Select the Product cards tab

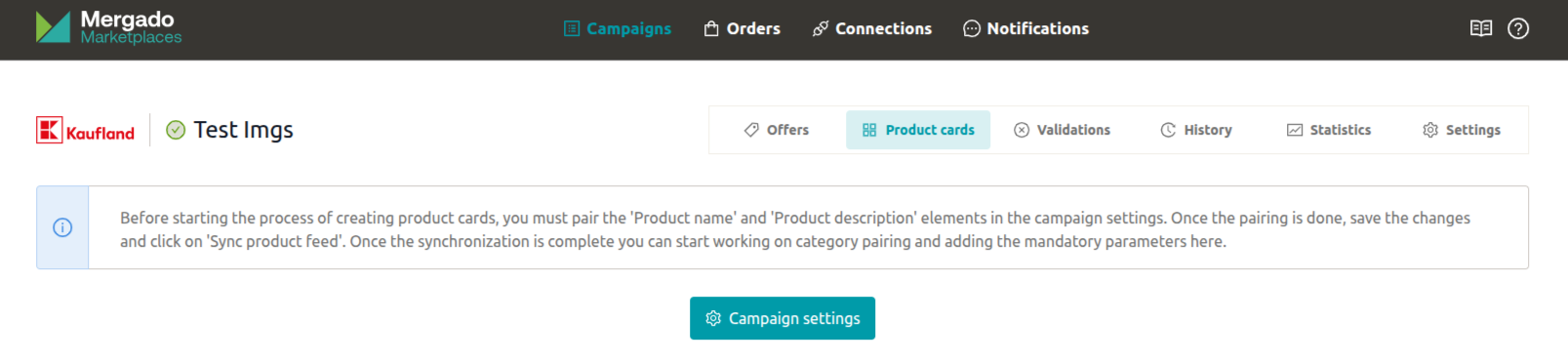coord(918,130)
